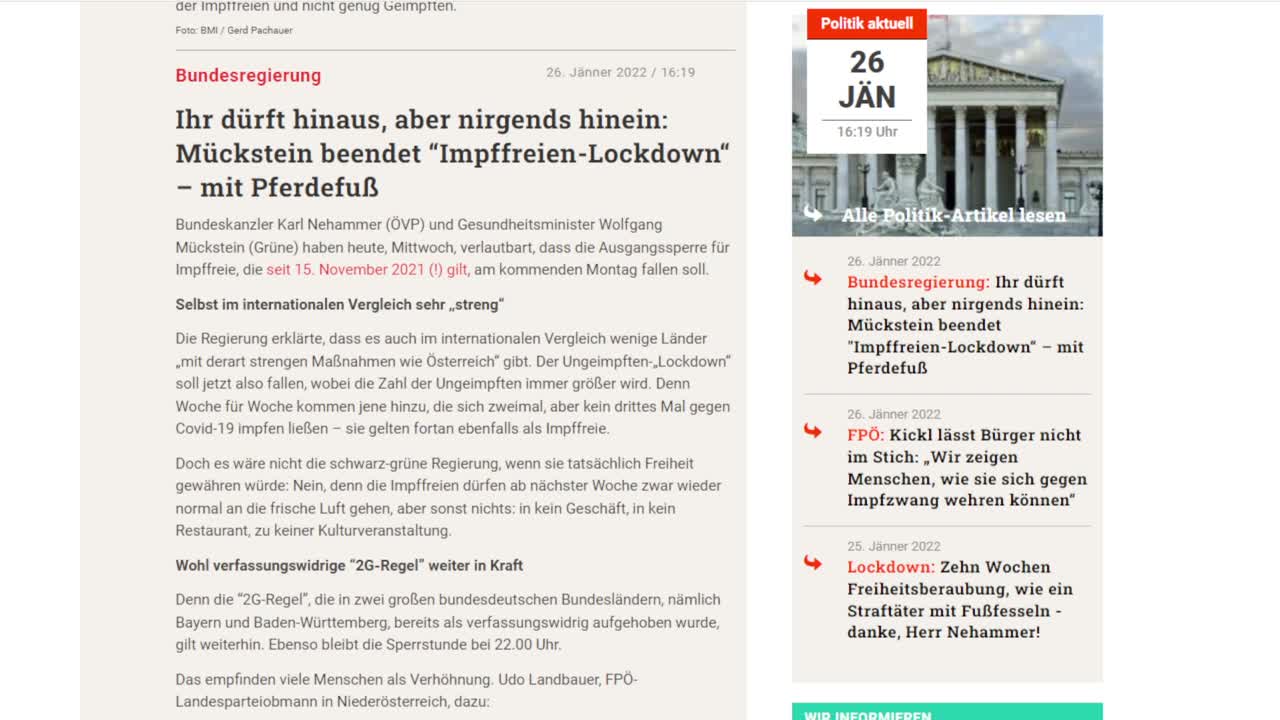The width and height of the screenshot is (1280, 720).
Task: Click the '16:19 Uhr' time label
Action: point(867,131)
